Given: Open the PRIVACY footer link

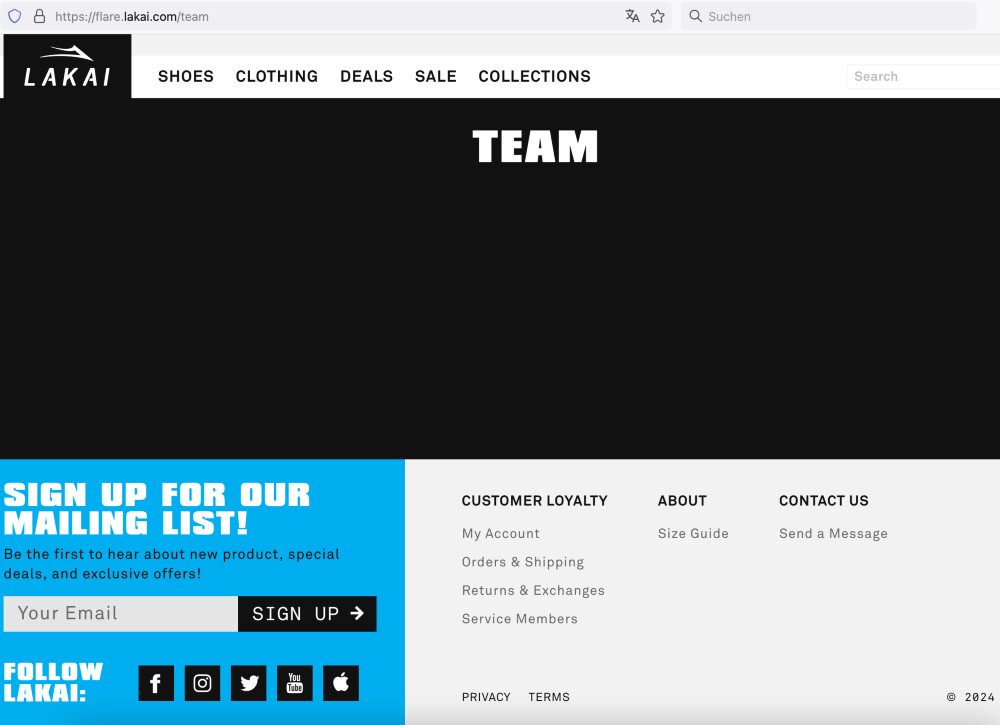Looking at the screenshot, I should point(486,697).
